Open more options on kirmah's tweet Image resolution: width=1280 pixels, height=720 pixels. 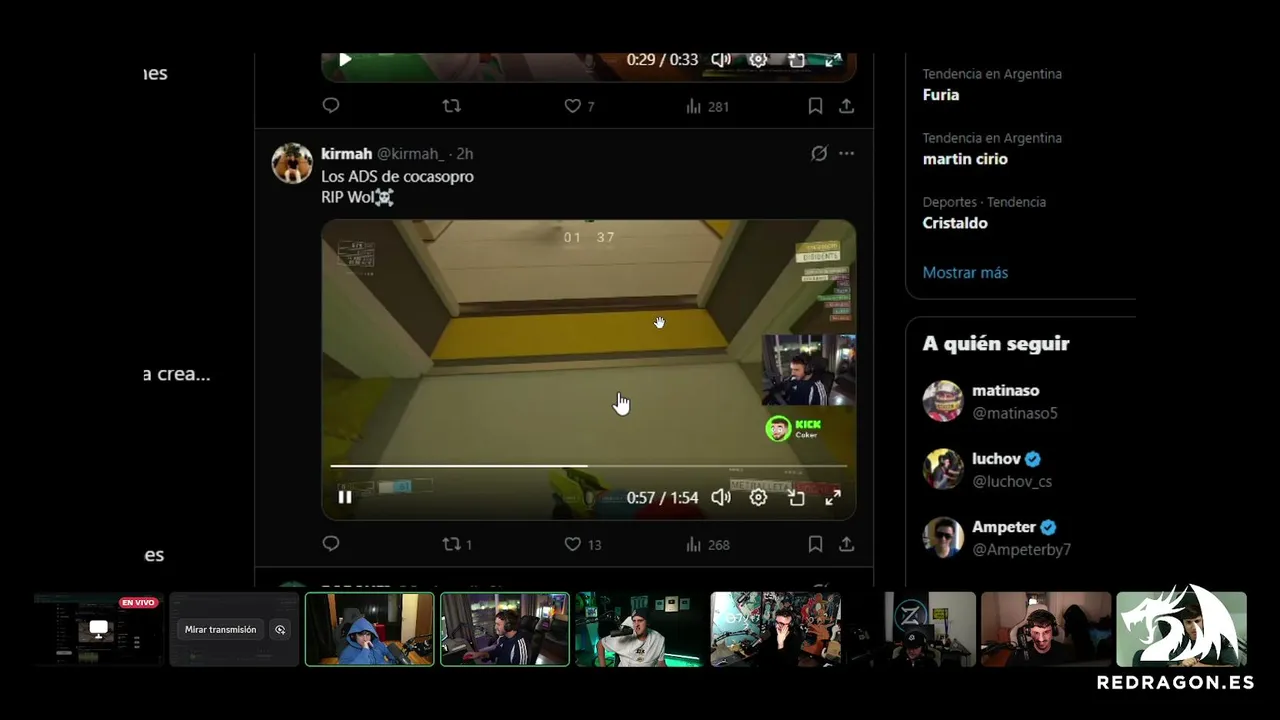(x=847, y=154)
